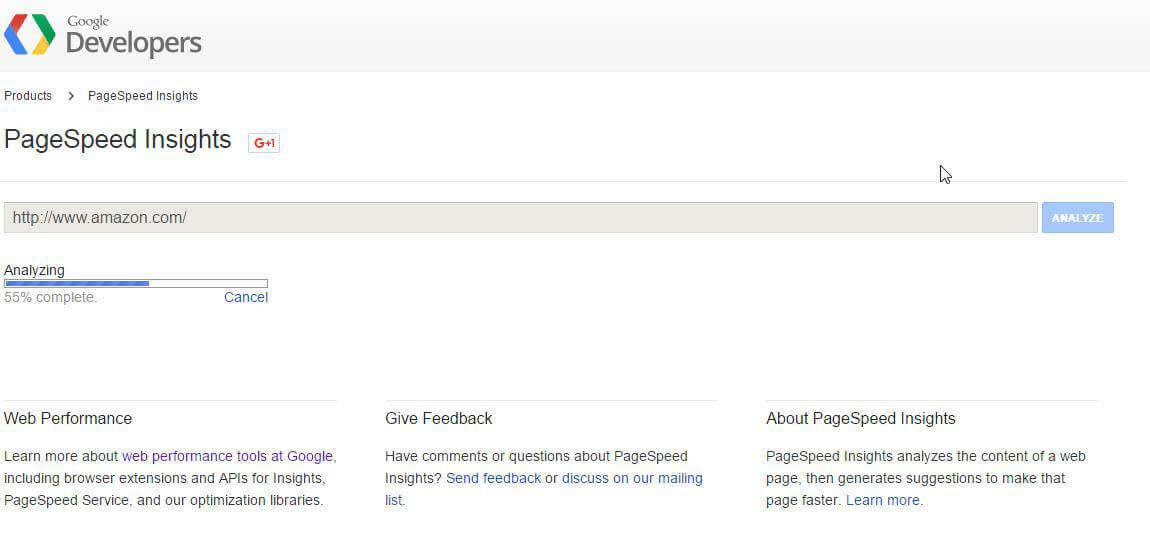1150x538 pixels.
Task: Click the Give Feedback section heading
Action: (x=439, y=419)
